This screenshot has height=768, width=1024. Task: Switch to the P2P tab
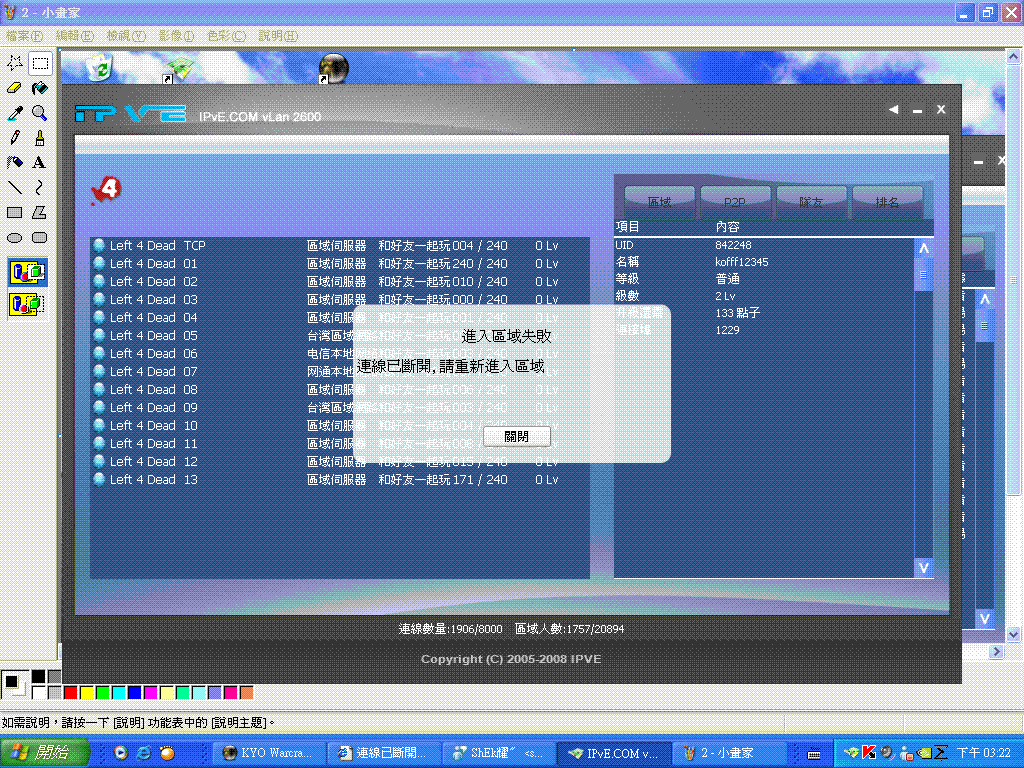[x=735, y=201]
